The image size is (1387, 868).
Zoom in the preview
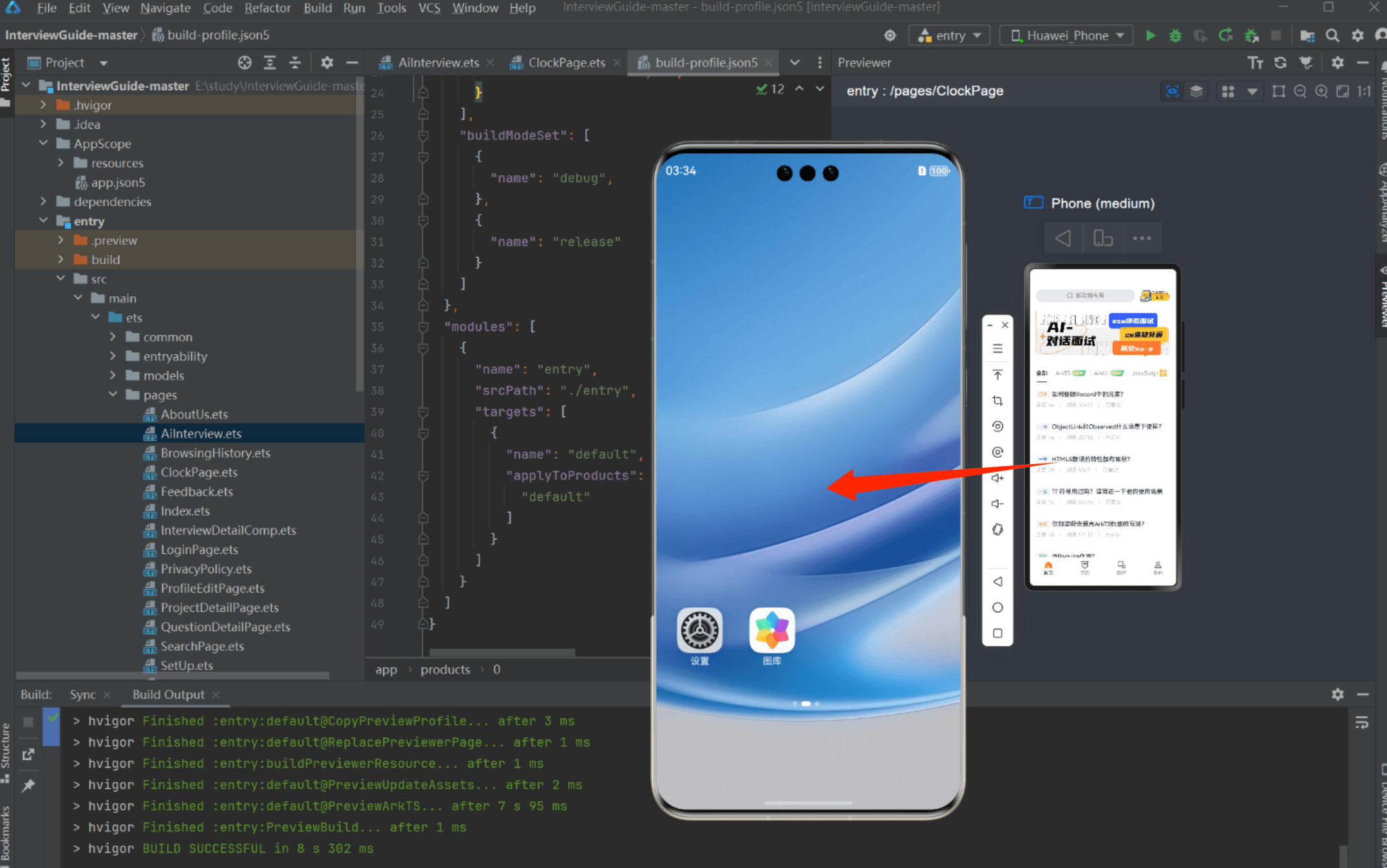tap(1321, 91)
